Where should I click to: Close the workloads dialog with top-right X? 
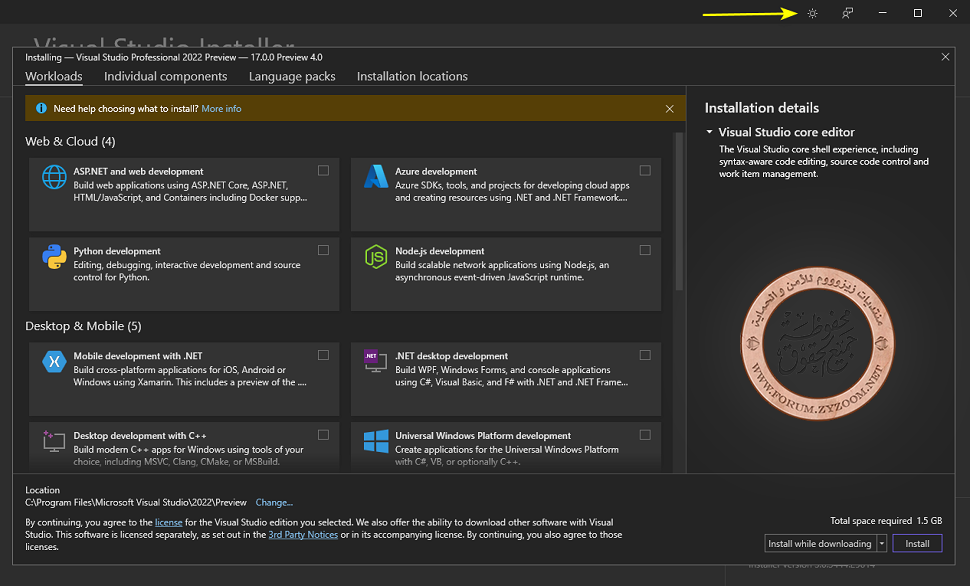(945, 57)
